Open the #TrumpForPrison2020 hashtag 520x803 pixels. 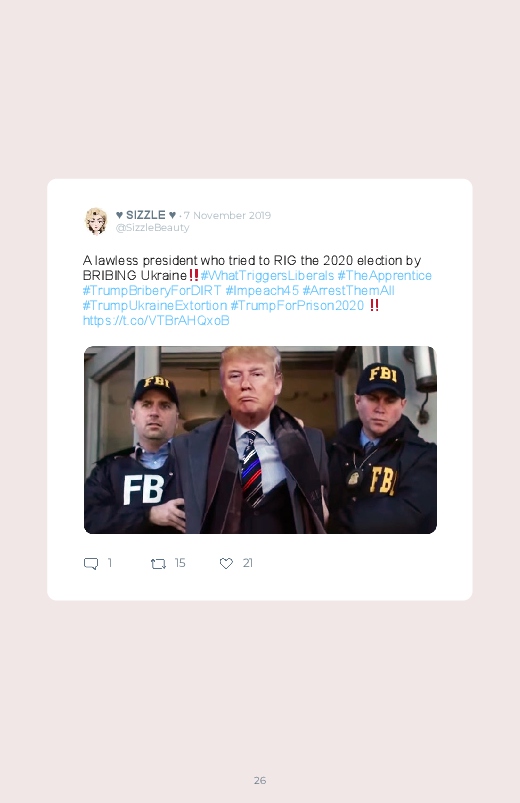tap(297, 305)
